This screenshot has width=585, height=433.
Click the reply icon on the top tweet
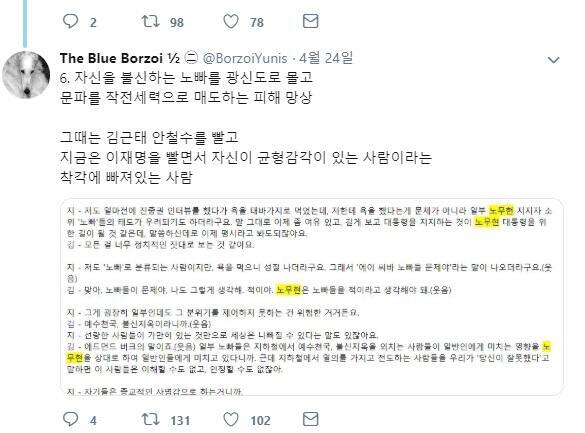pyautogui.click(x=71, y=21)
